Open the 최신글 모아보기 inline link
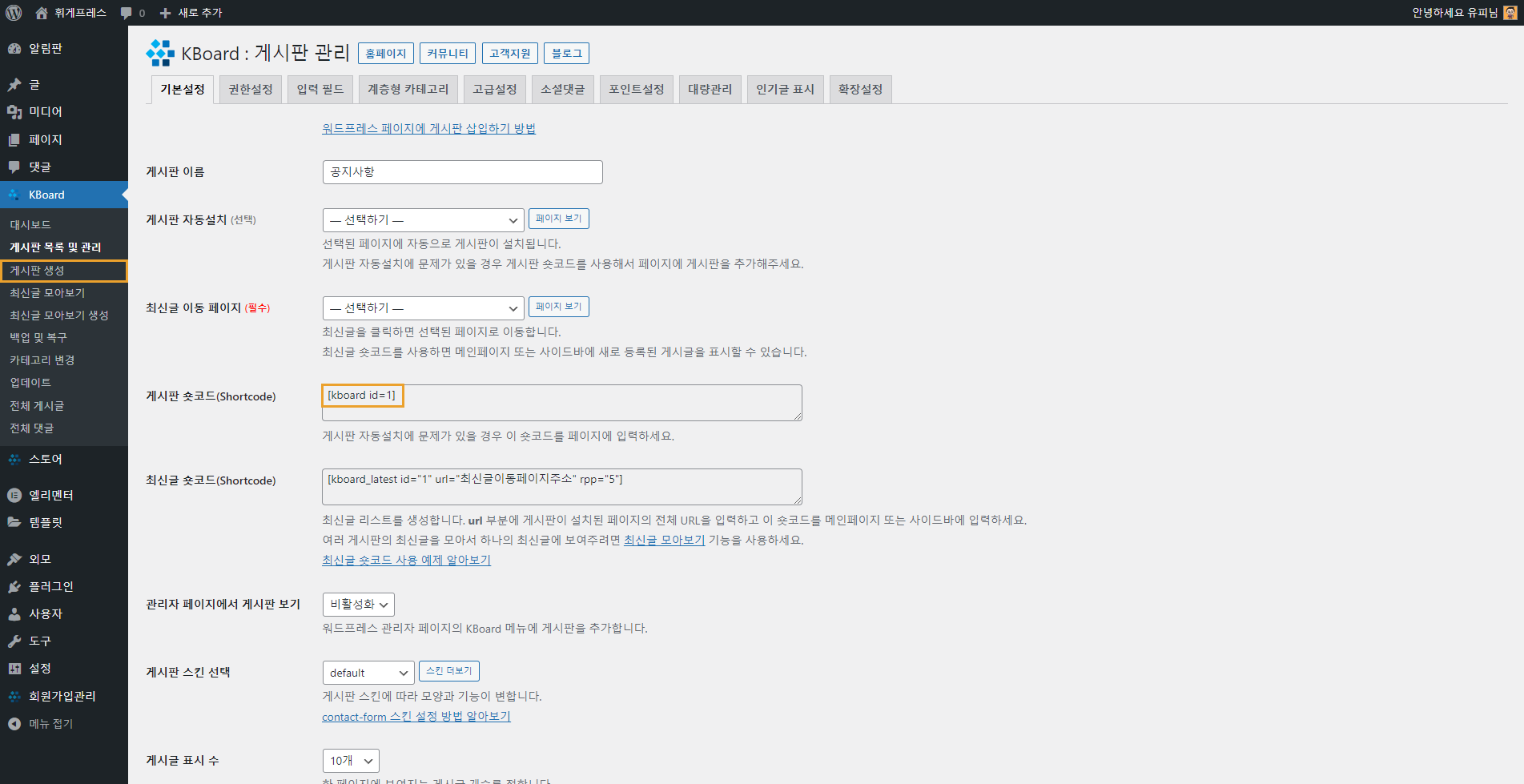This screenshot has width=1524, height=784. tap(664, 540)
